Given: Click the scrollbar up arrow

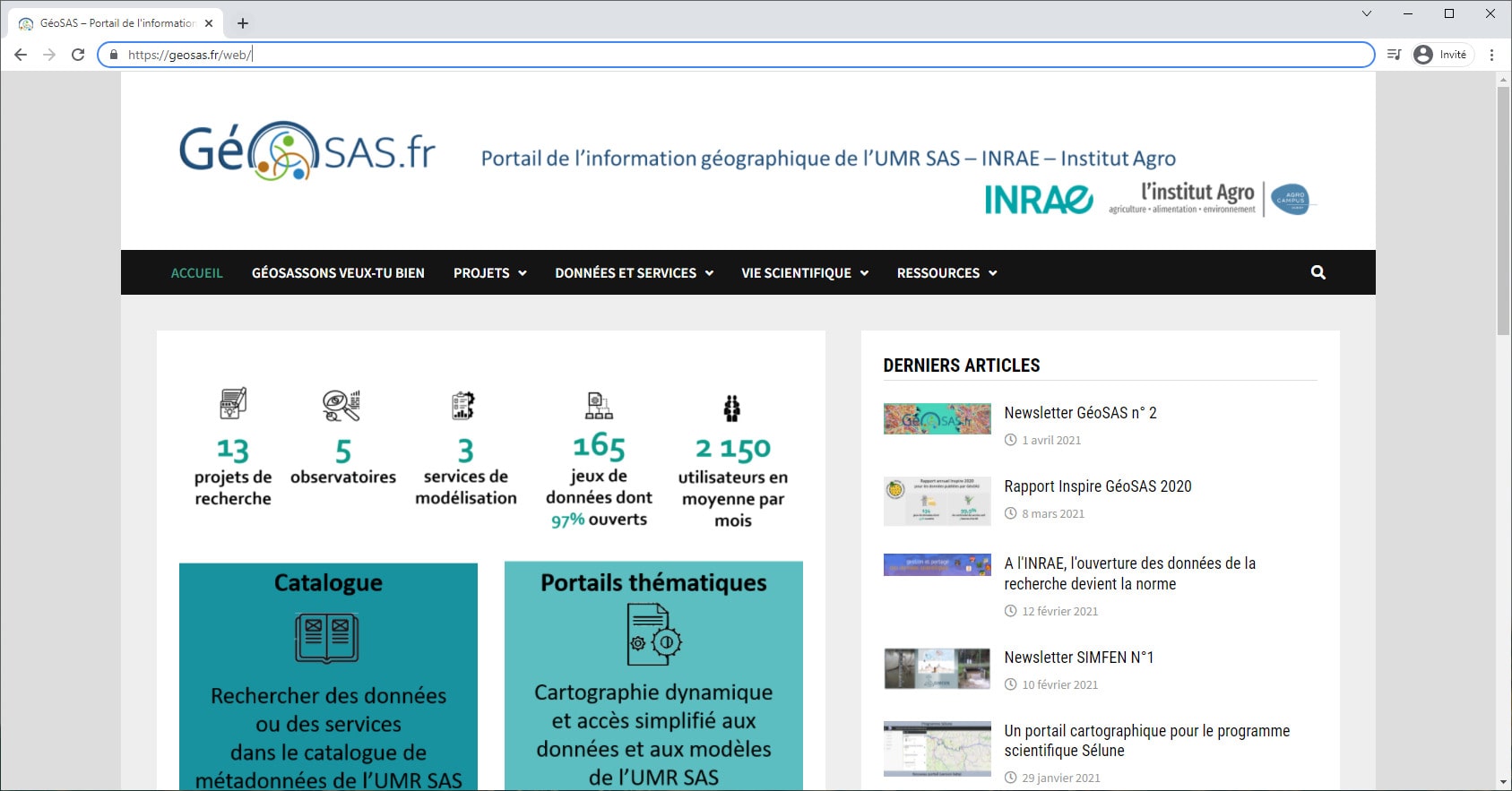Looking at the screenshot, I should pos(1504,80).
